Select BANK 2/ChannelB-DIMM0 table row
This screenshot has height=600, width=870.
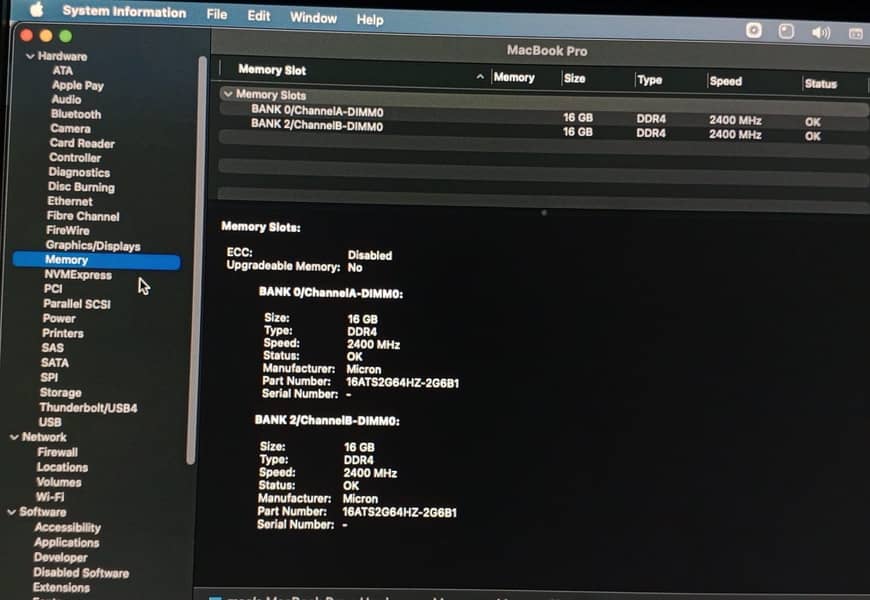pos(544,129)
